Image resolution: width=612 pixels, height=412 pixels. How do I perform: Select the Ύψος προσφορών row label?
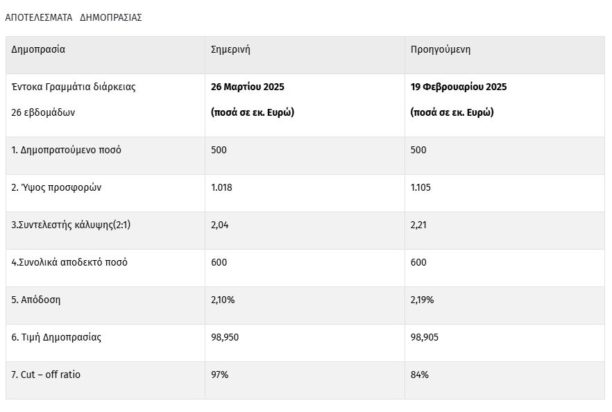(57, 187)
